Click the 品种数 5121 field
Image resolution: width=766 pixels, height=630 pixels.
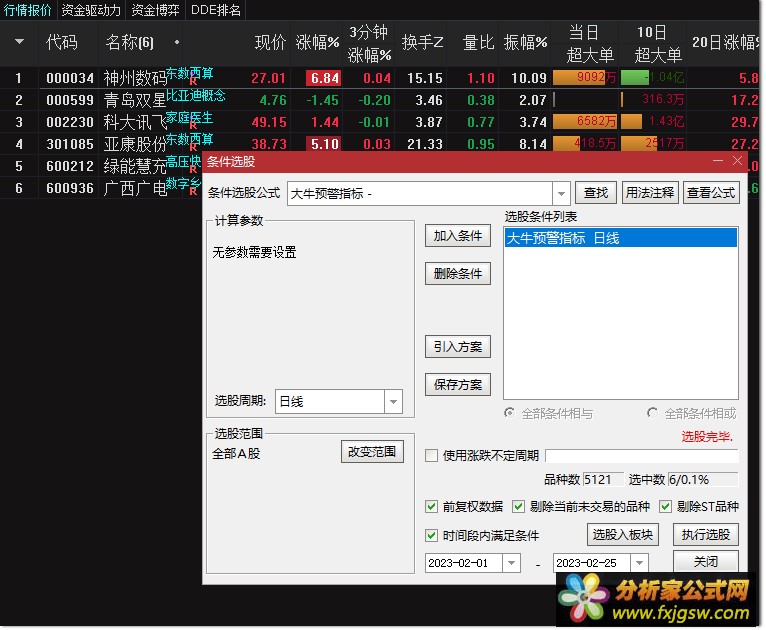(x=603, y=480)
